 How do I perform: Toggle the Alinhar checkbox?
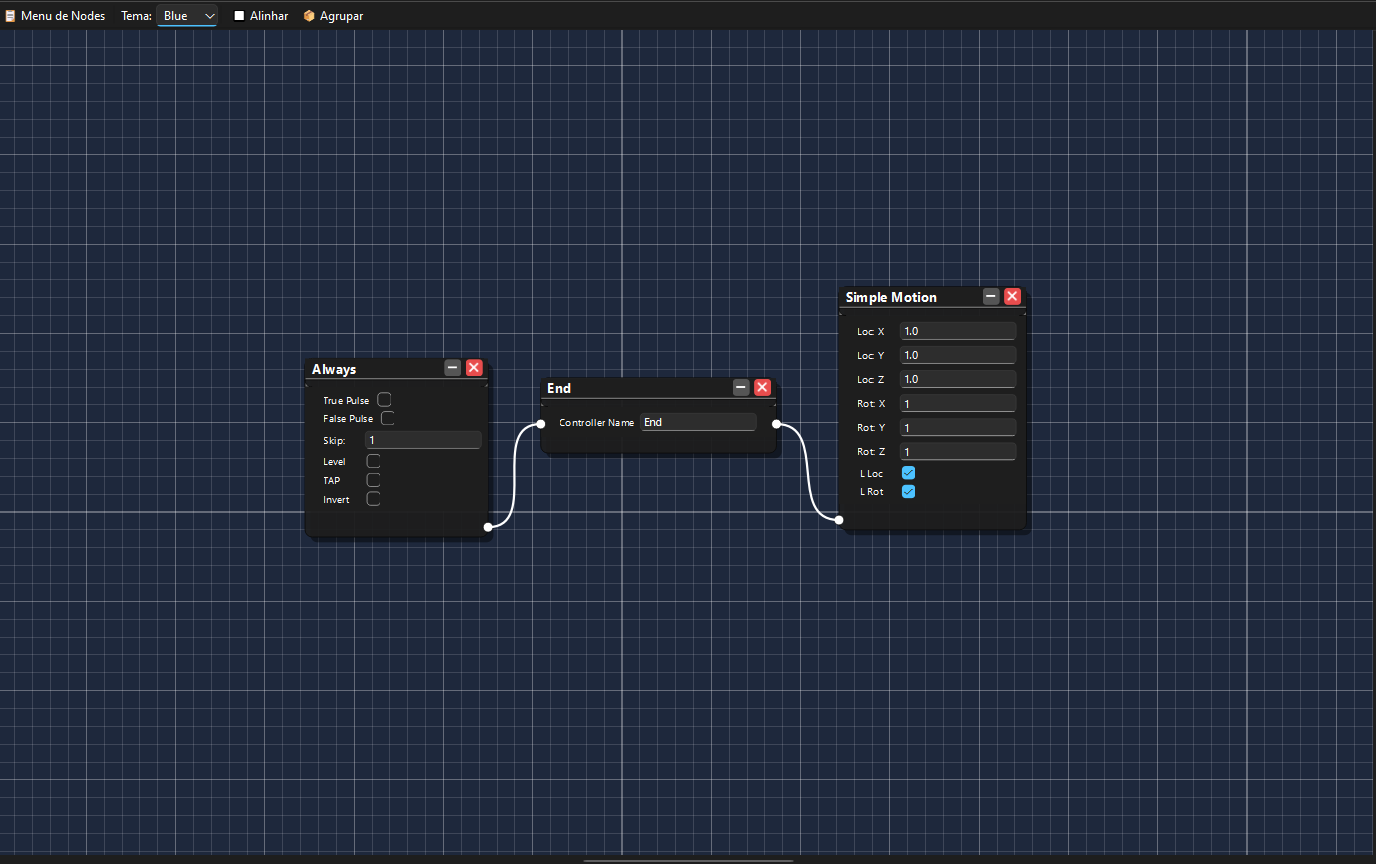[x=239, y=16]
